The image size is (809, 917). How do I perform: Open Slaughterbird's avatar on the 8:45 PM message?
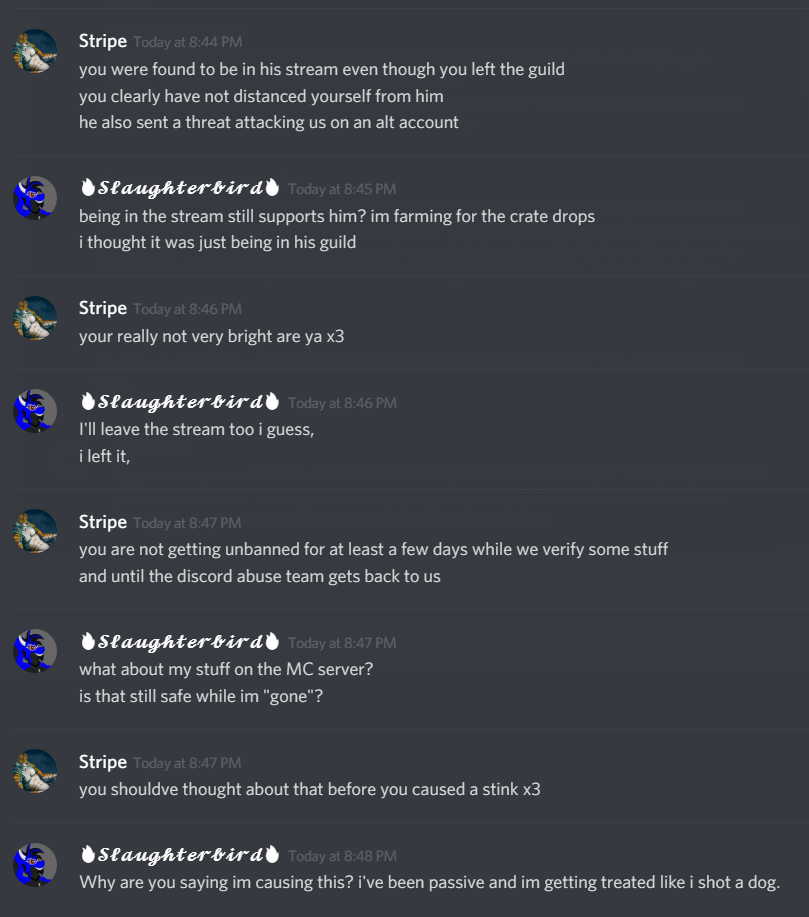pyautogui.click(x=35, y=198)
